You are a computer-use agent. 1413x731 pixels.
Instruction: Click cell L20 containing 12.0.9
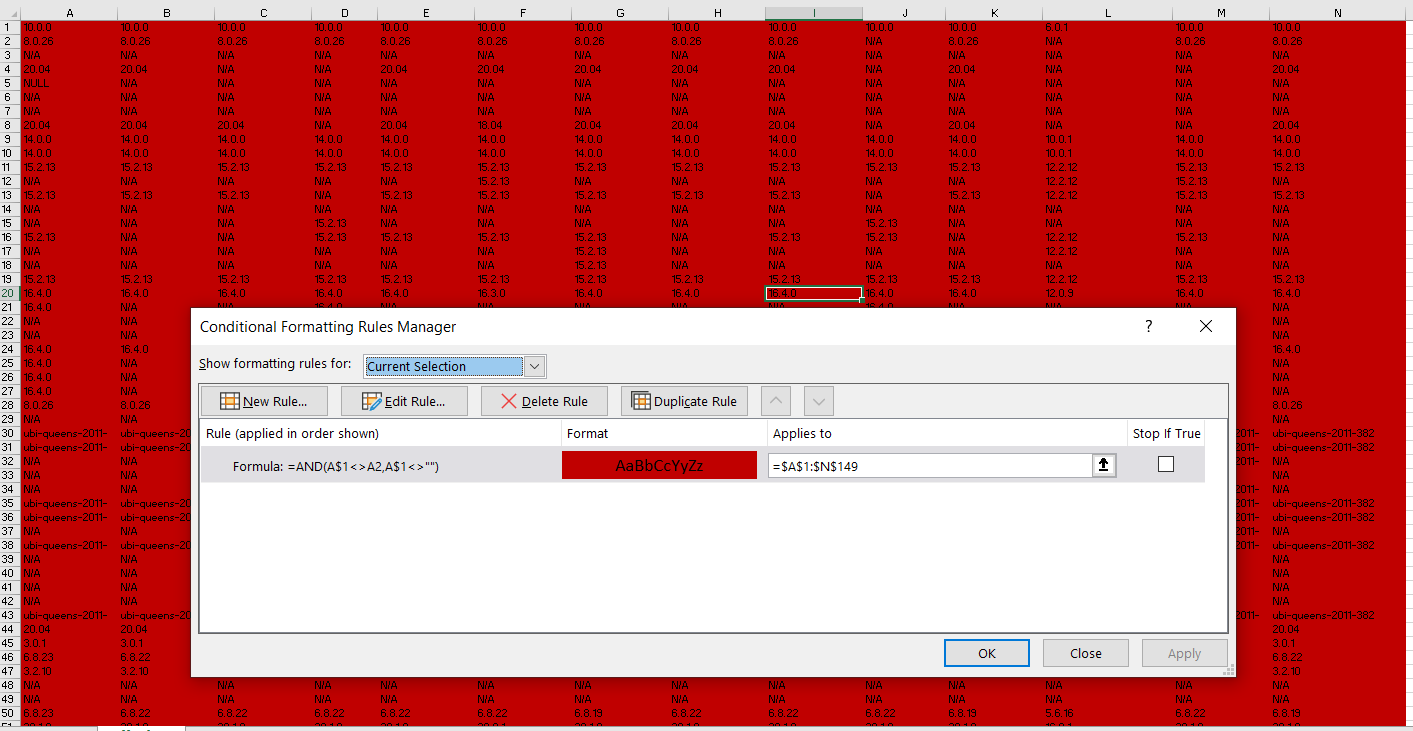tap(1107, 293)
